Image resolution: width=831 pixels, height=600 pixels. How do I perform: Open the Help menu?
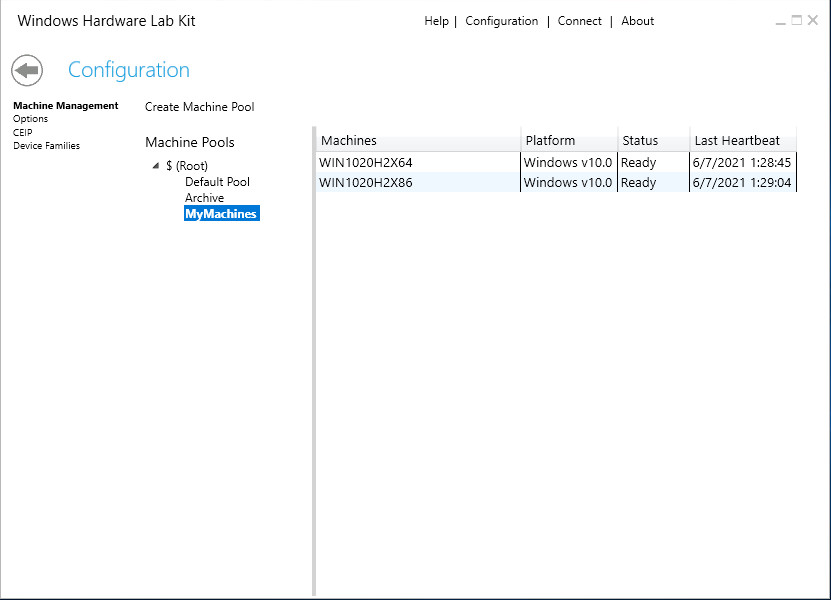[436, 21]
